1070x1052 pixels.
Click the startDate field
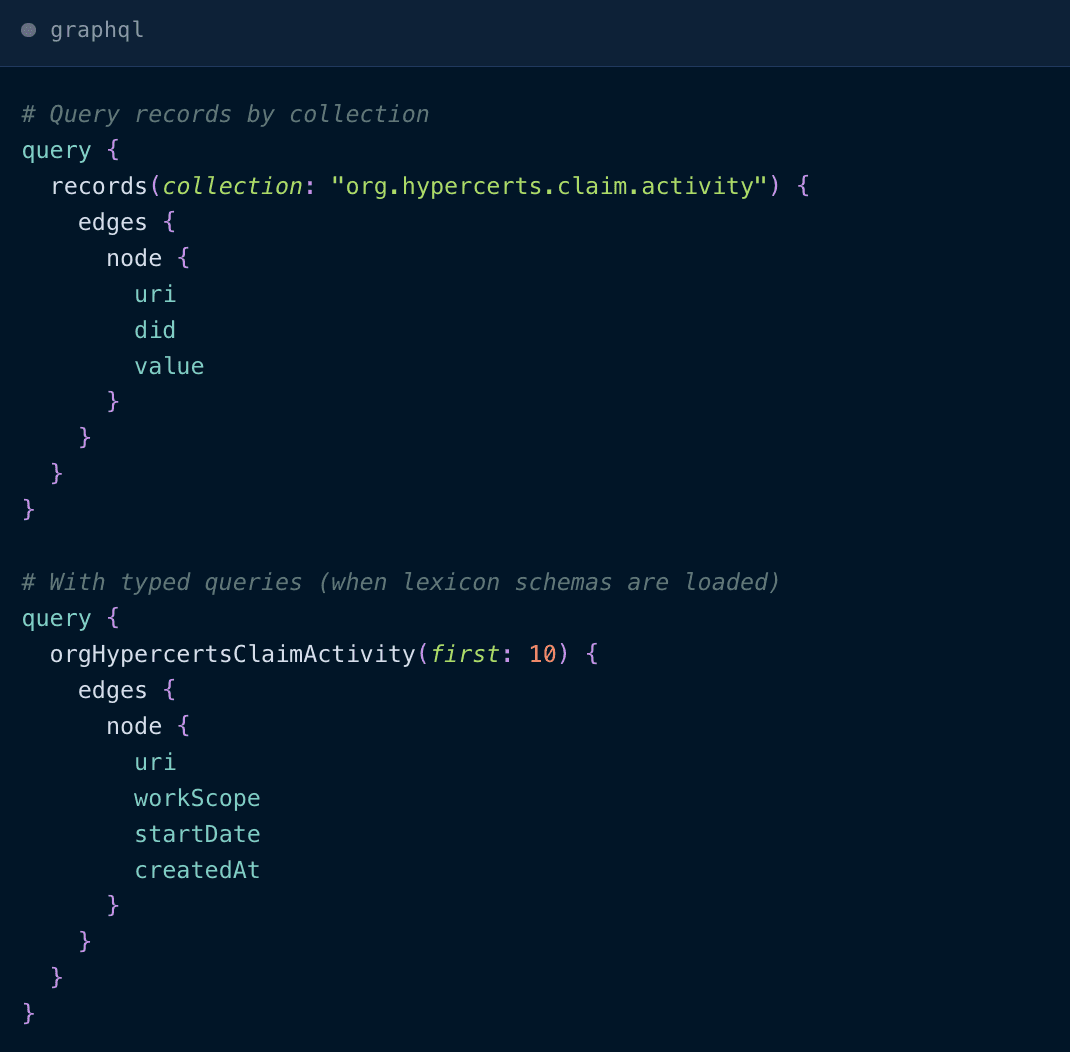[x=197, y=834]
